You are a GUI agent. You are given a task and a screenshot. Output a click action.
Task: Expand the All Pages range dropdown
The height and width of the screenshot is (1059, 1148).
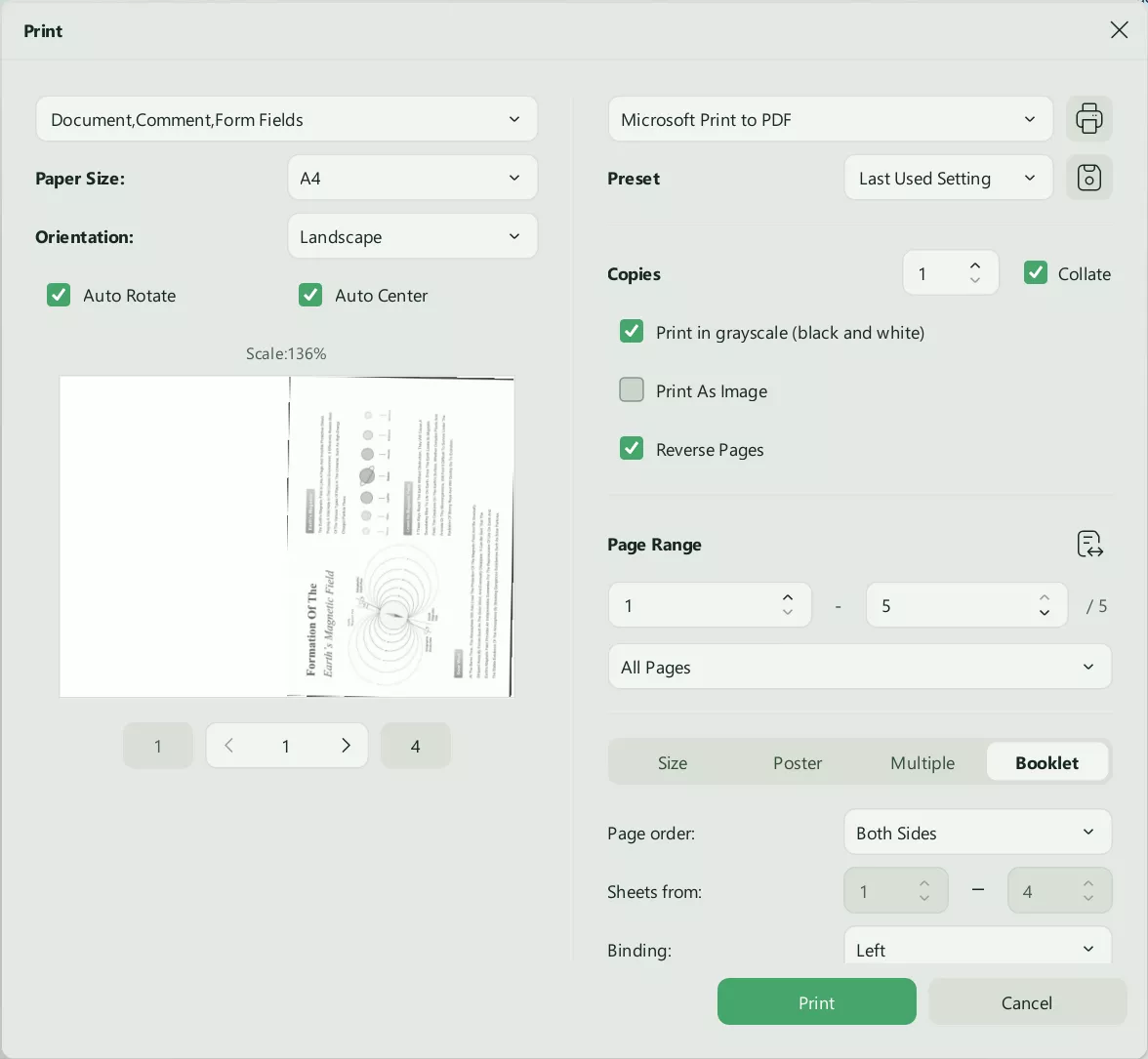[859, 667]
